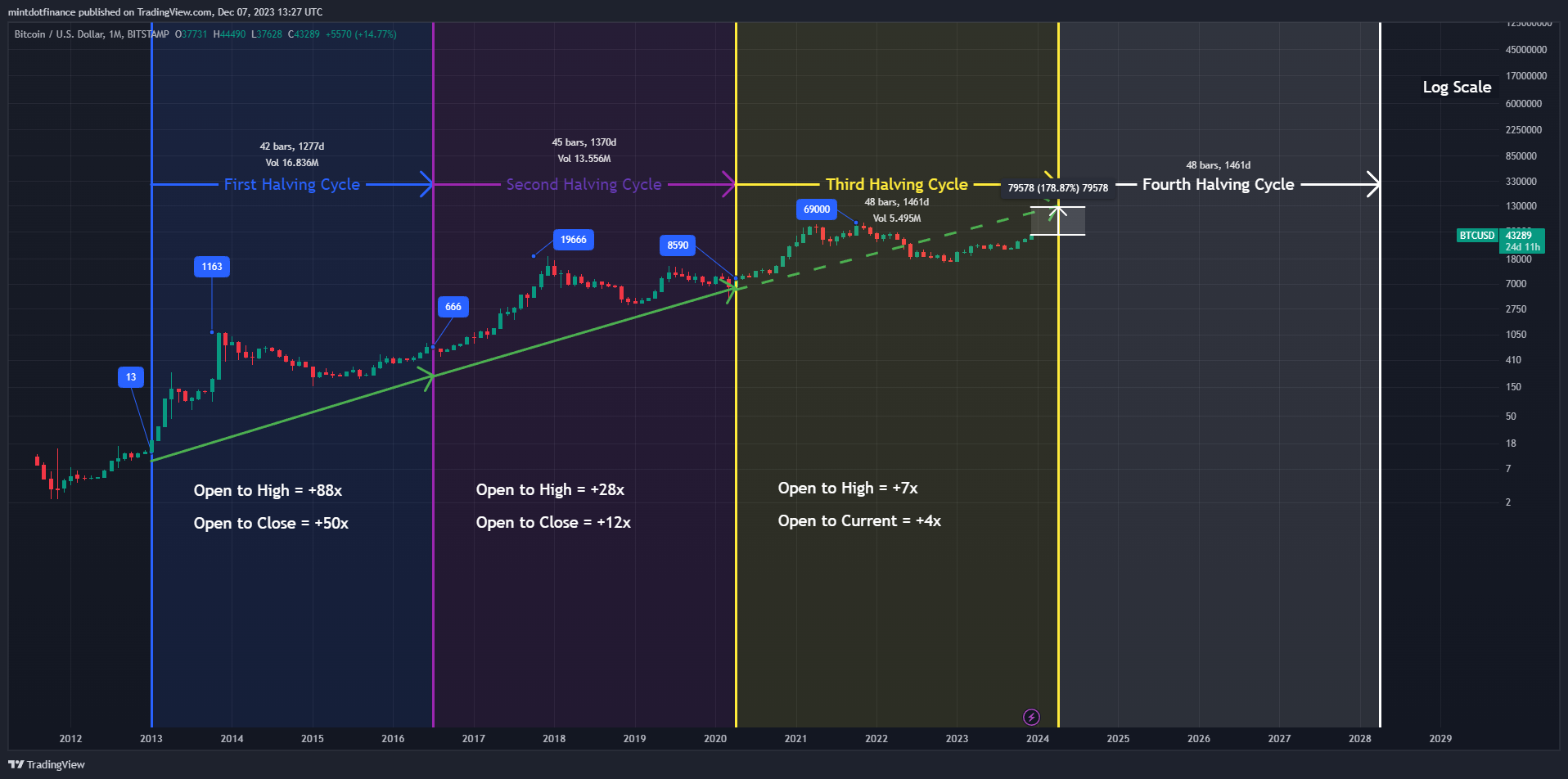Click the purple lightning event icon near 2024
The width and height of the screenshot is (1568, 779).
tap(1031, 718)
